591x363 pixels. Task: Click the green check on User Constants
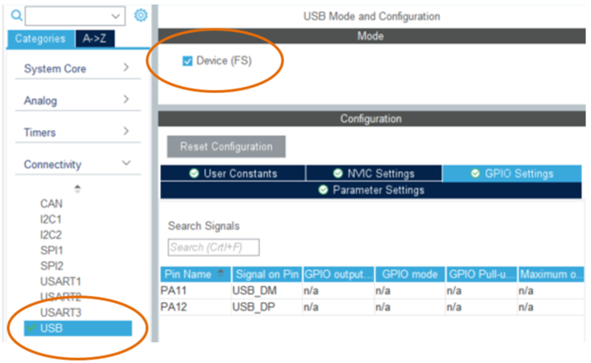tap(194, 173)
